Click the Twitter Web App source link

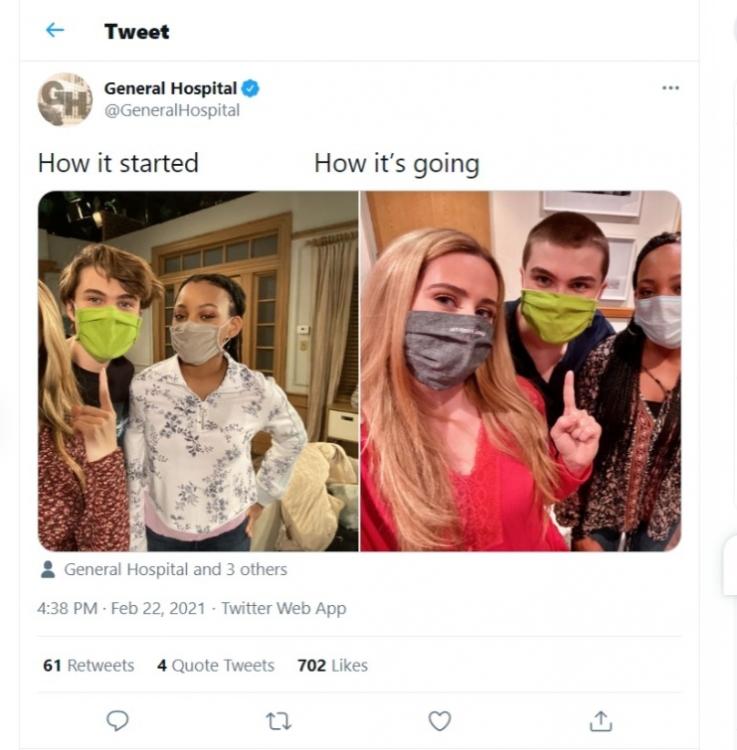(284, 608)
